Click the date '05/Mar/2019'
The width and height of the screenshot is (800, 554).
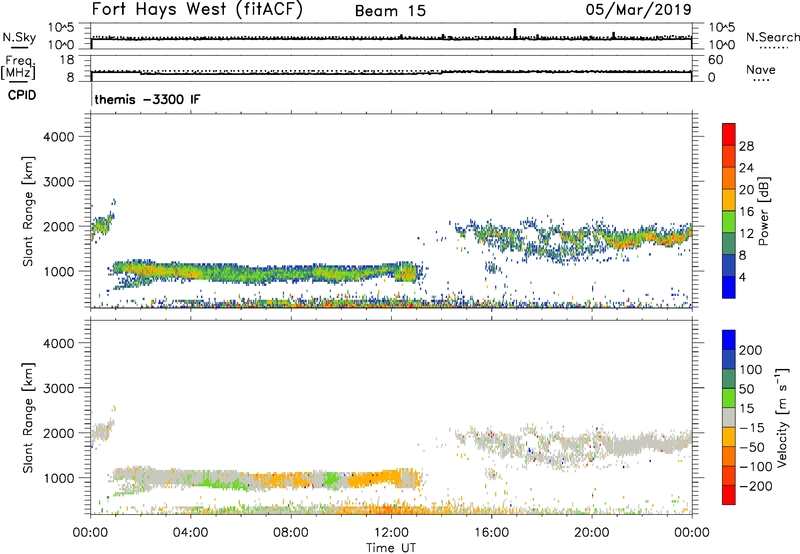[x=638, y=10]
